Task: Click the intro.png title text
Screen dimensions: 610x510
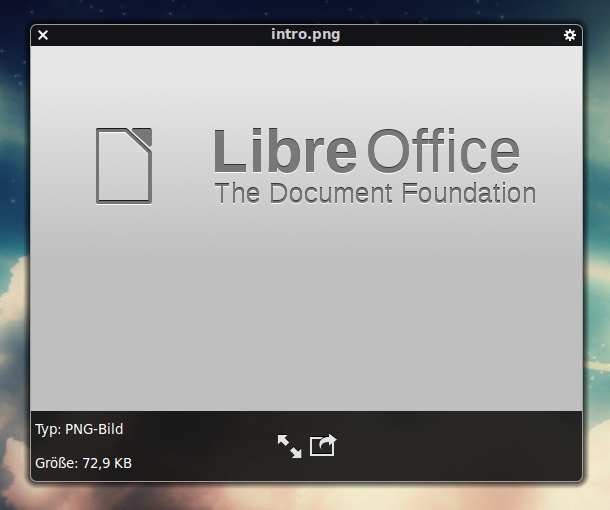Action: 306,35
